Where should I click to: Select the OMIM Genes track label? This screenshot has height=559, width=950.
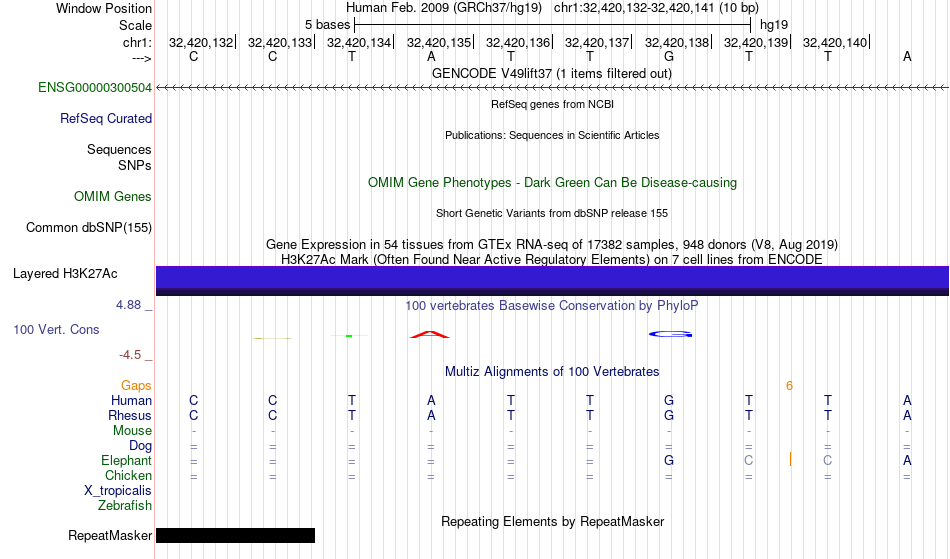112,197
